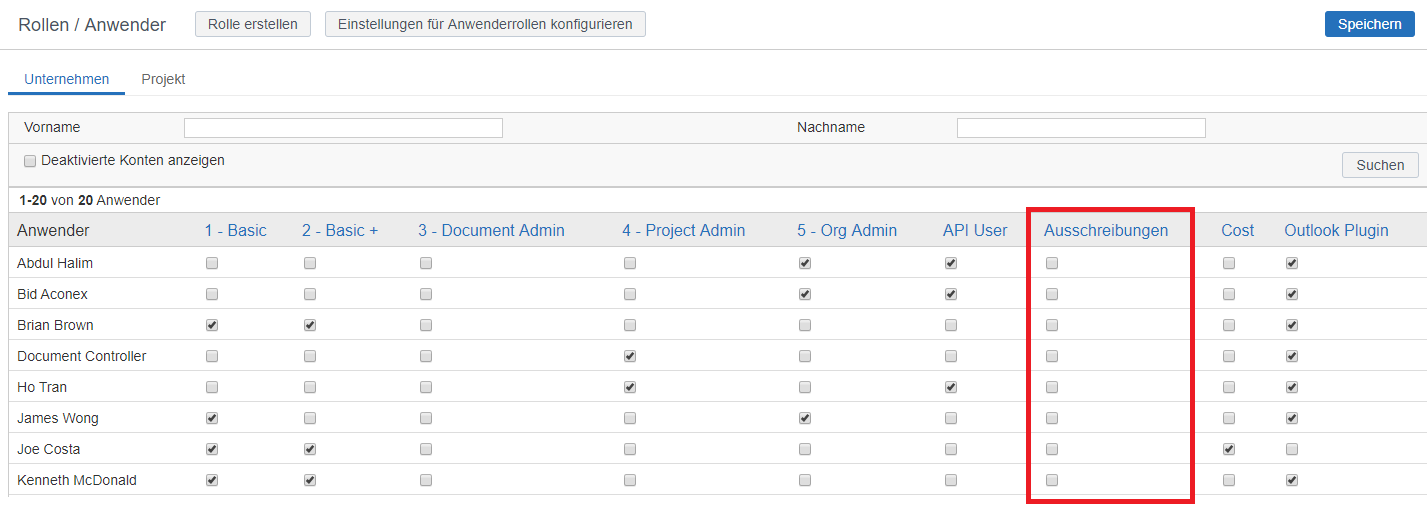Check 3 - Document Admin for James Wong

click(x=426, y=418)
